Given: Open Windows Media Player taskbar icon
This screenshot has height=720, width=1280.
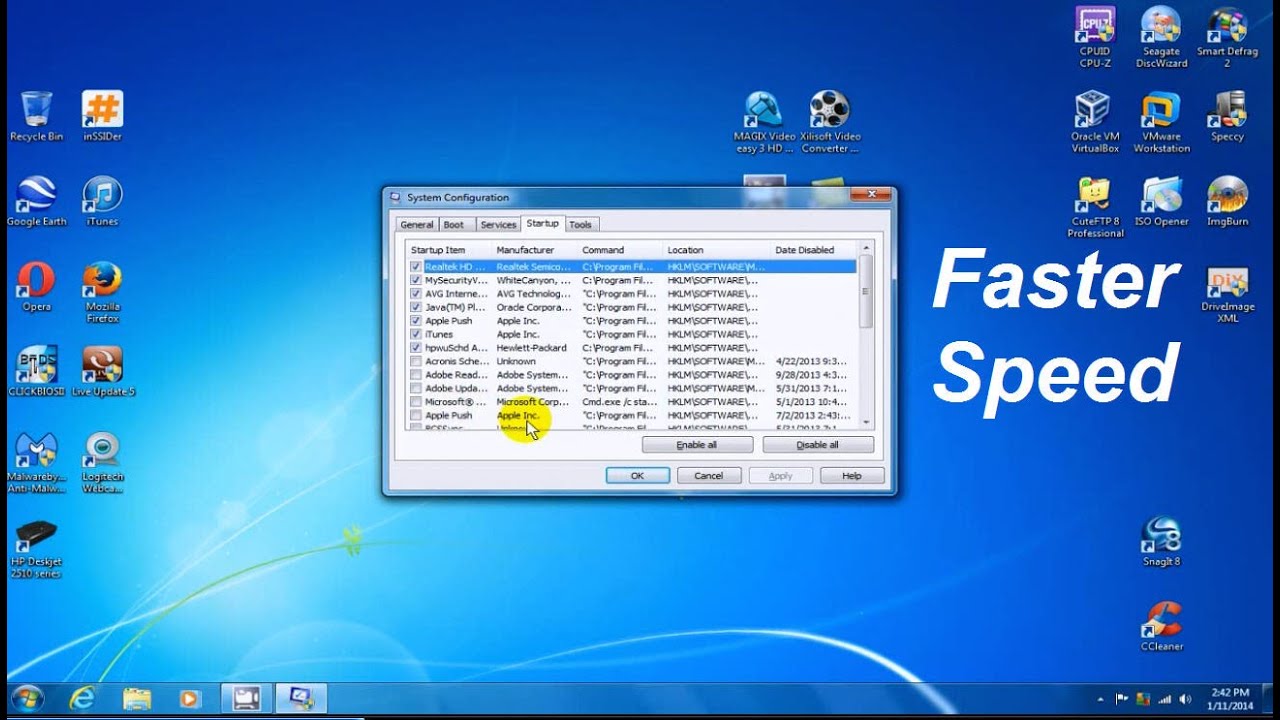Looking at the screenshot, I should tap(190, 698).
